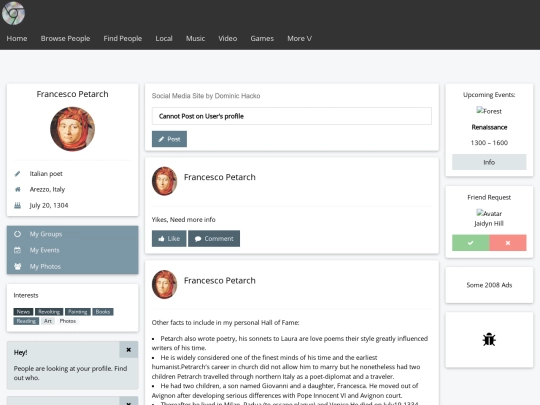Click the Interests heading
Screen dimensions: 540x405
point(26,295)
